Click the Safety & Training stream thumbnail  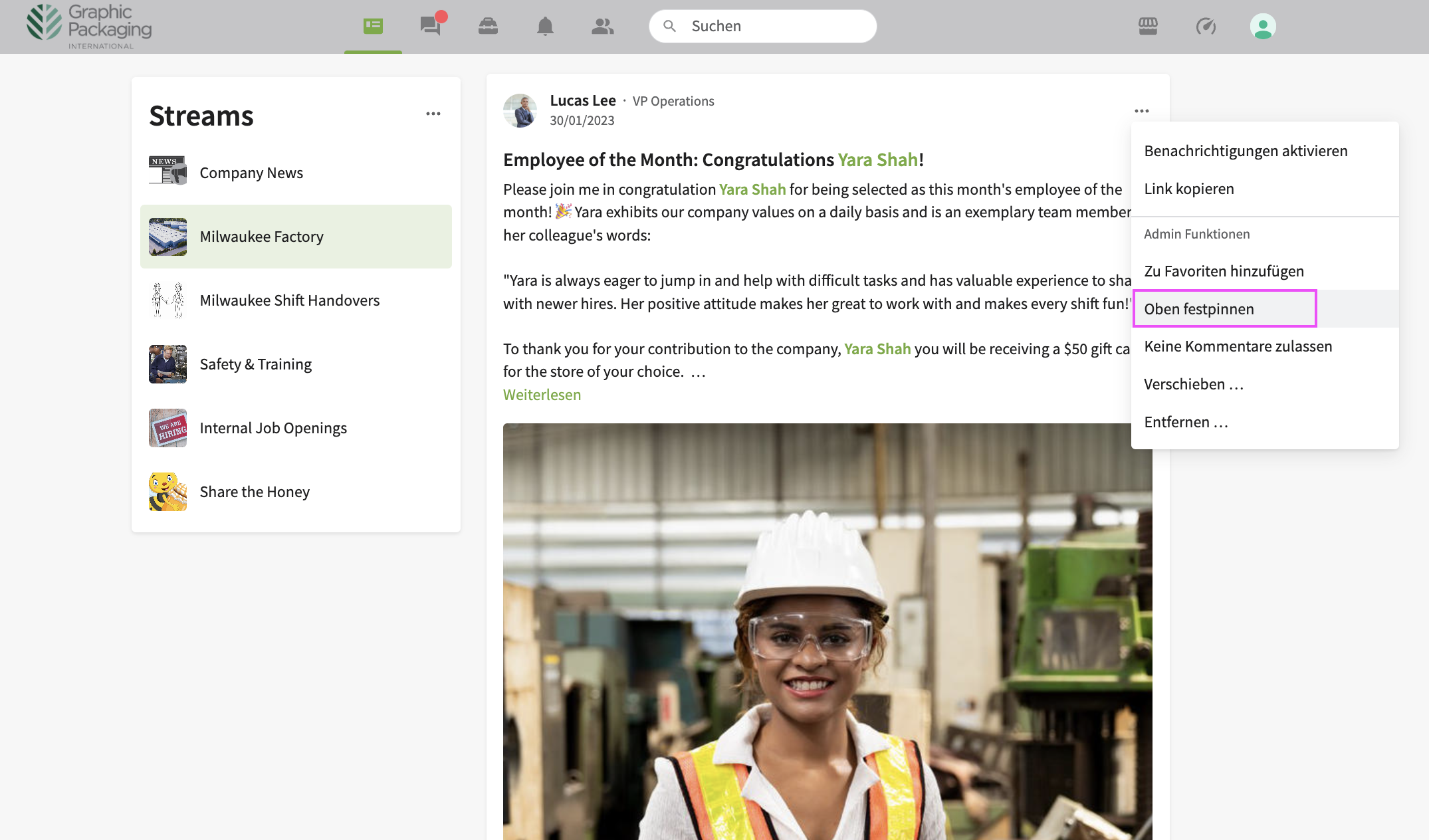[167, 364]
